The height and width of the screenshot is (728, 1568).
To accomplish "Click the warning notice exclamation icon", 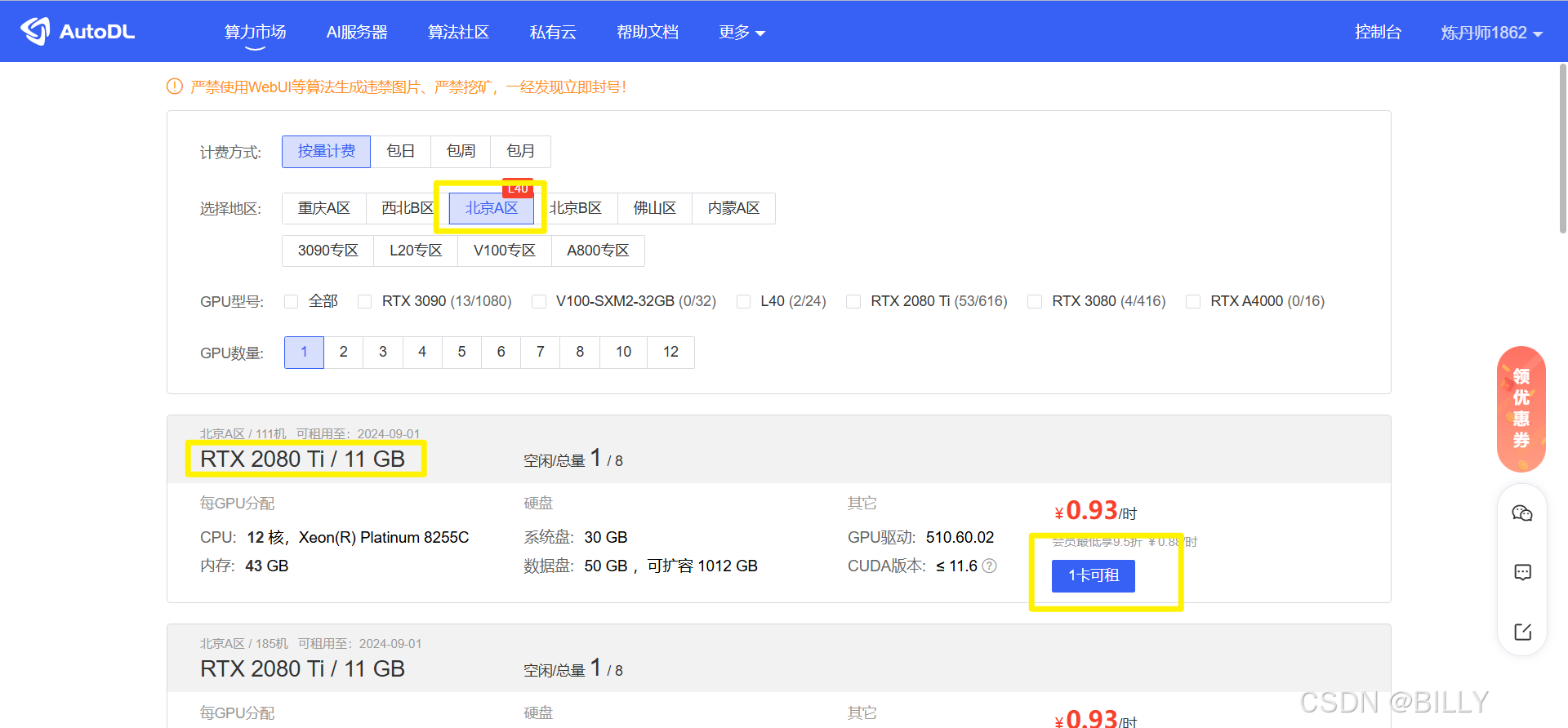I will [175, 86].
